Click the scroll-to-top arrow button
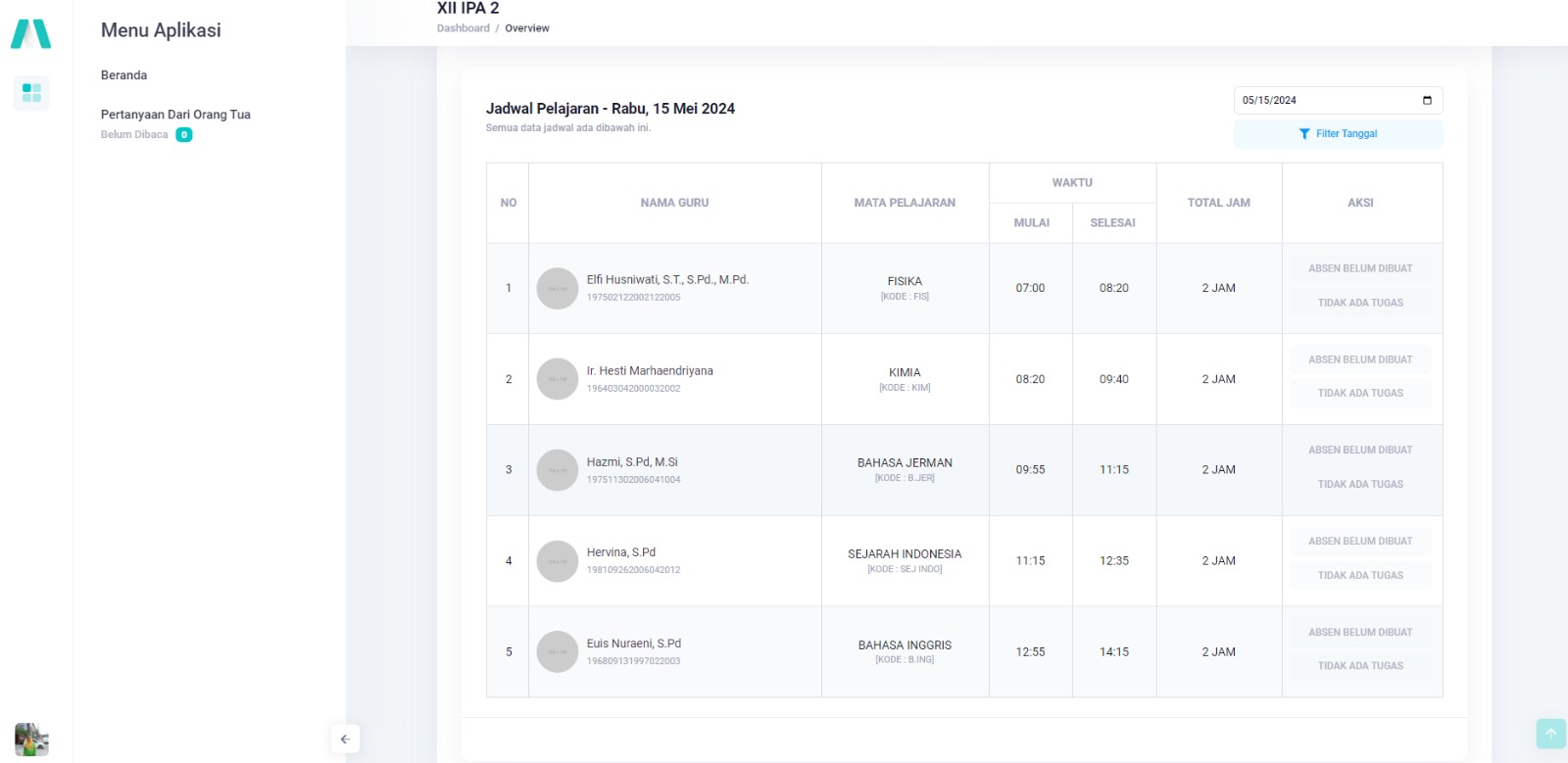 1550,734
